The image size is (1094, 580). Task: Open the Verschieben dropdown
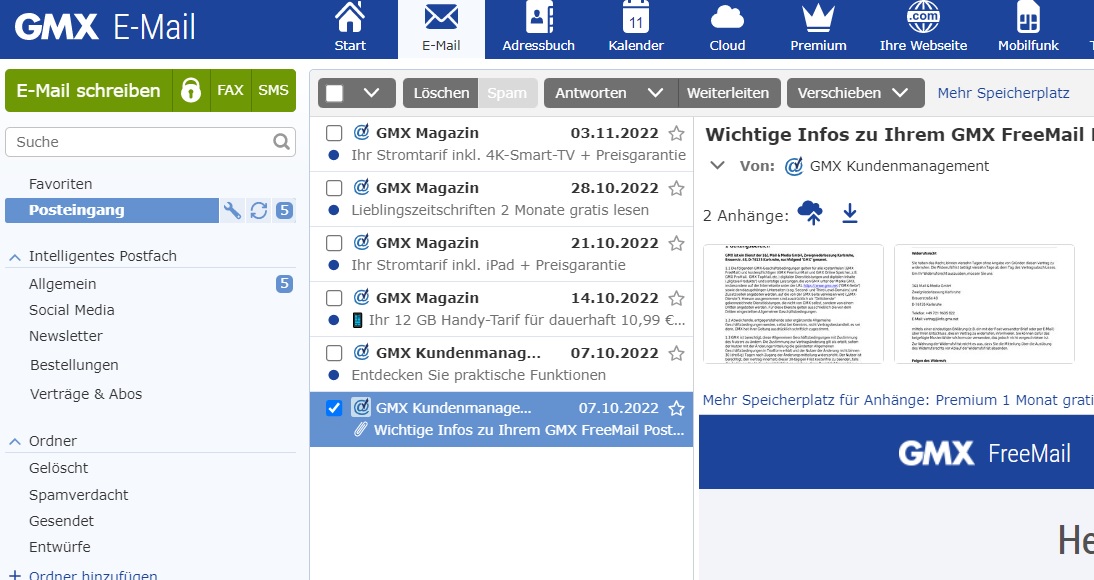click(855, 93)
